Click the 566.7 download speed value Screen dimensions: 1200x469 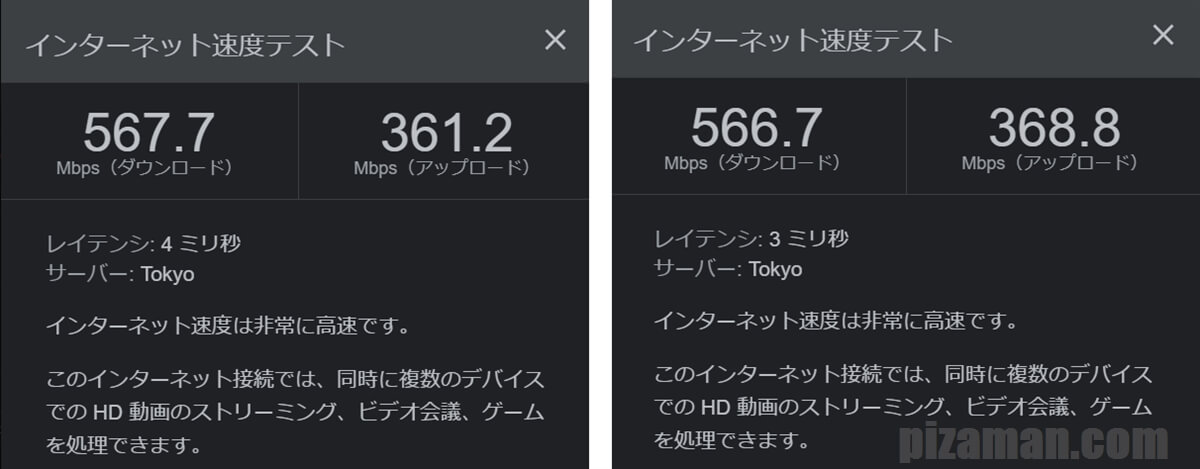[x=756, y=129]
